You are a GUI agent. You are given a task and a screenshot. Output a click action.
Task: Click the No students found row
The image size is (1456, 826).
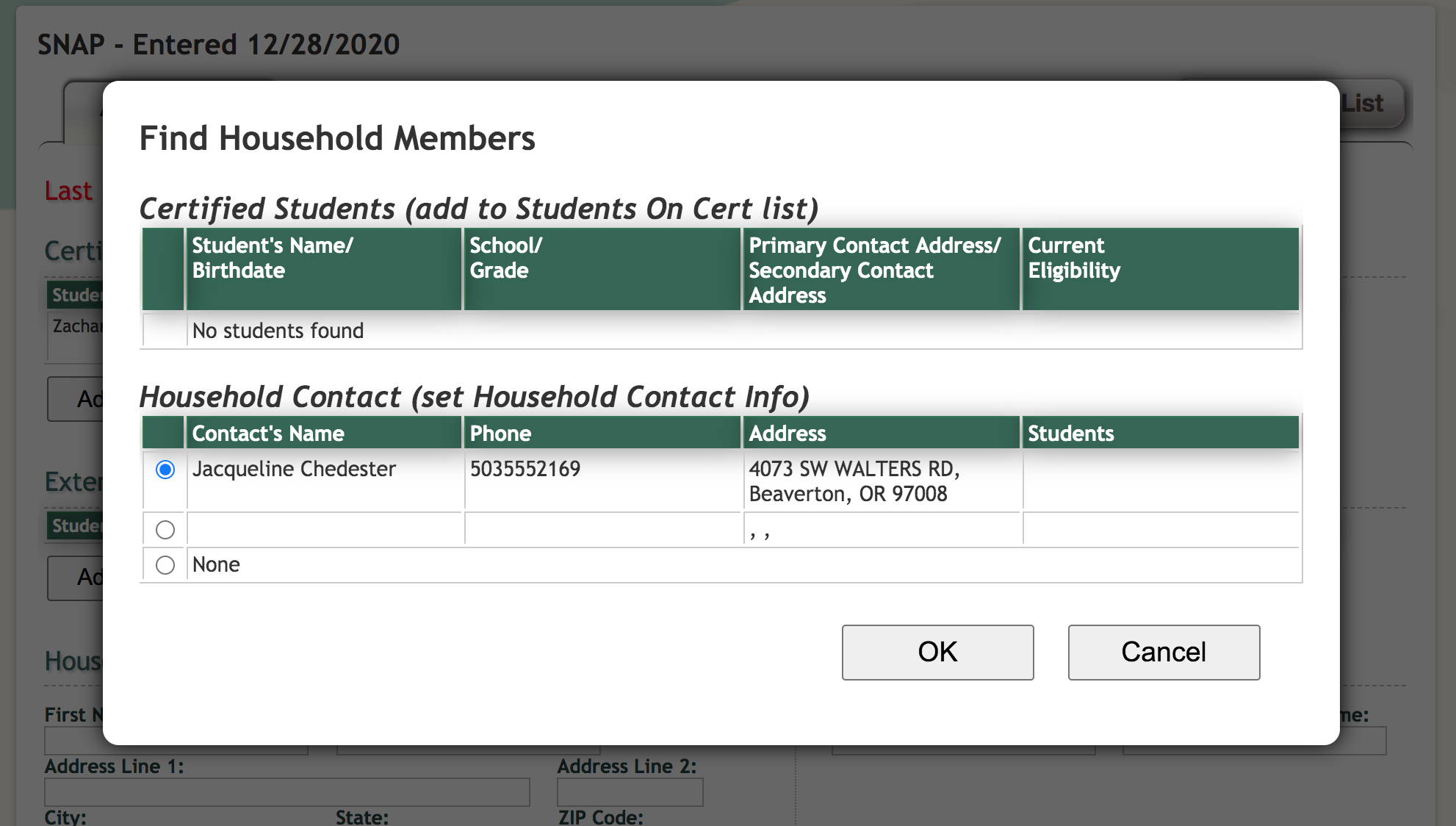pos(278,331)
